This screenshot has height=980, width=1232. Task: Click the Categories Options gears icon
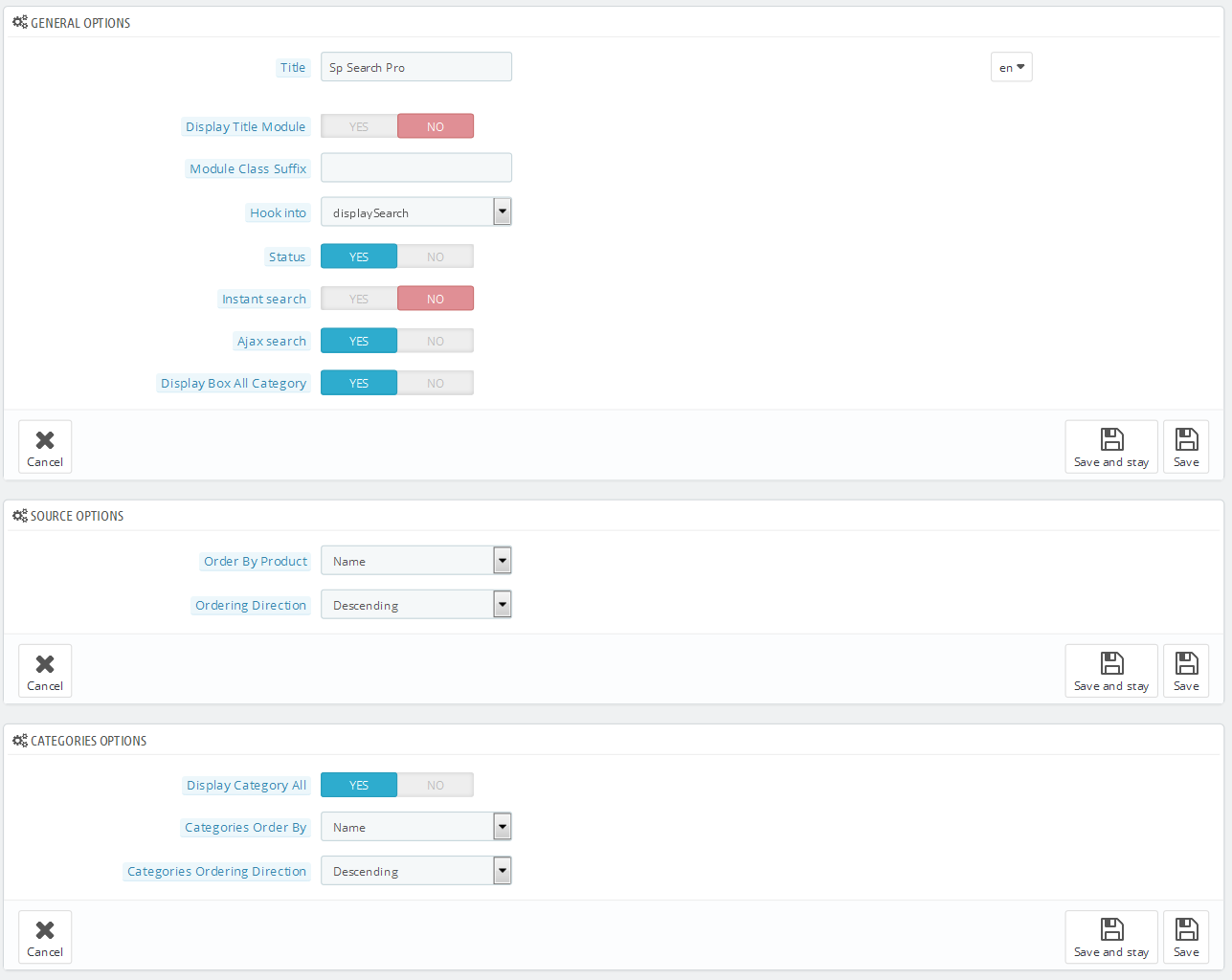[20, 740]
